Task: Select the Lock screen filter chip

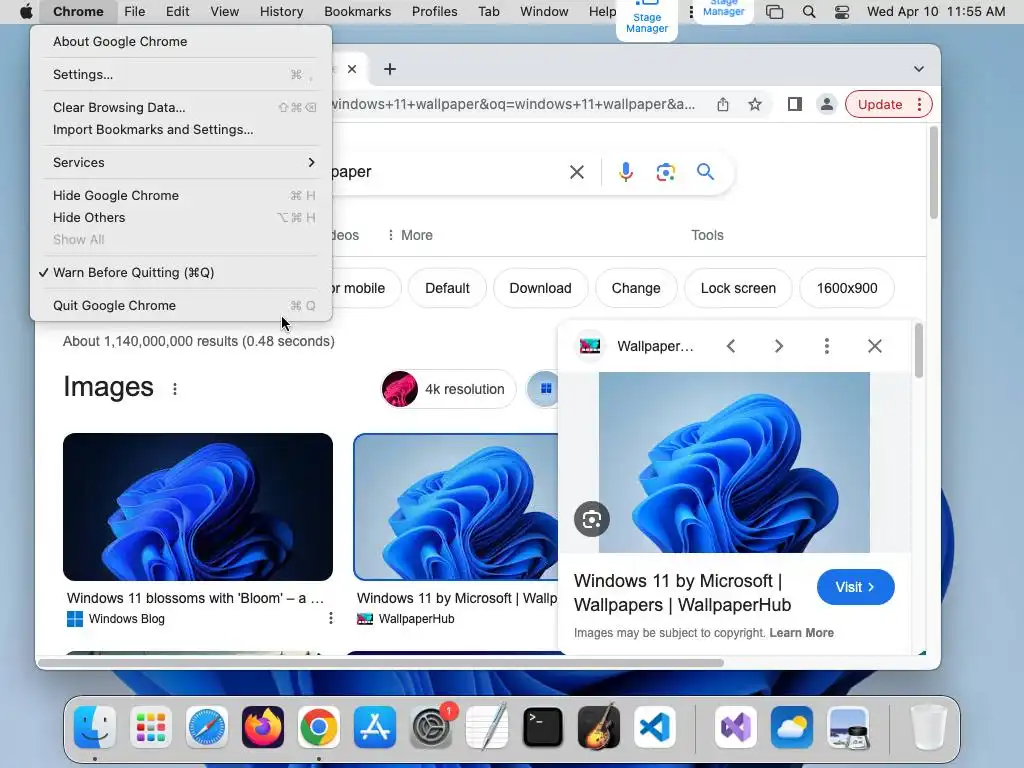Action: 738,288
